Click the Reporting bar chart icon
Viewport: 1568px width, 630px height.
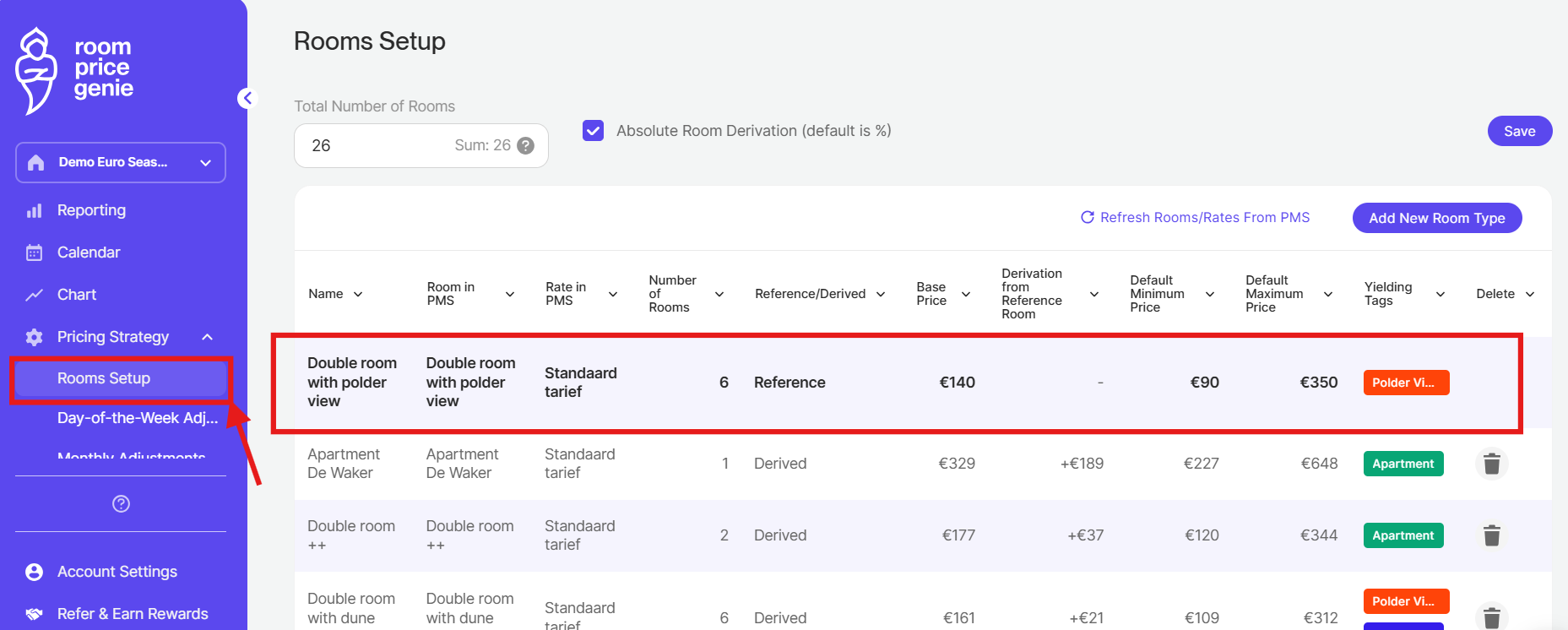34,210
